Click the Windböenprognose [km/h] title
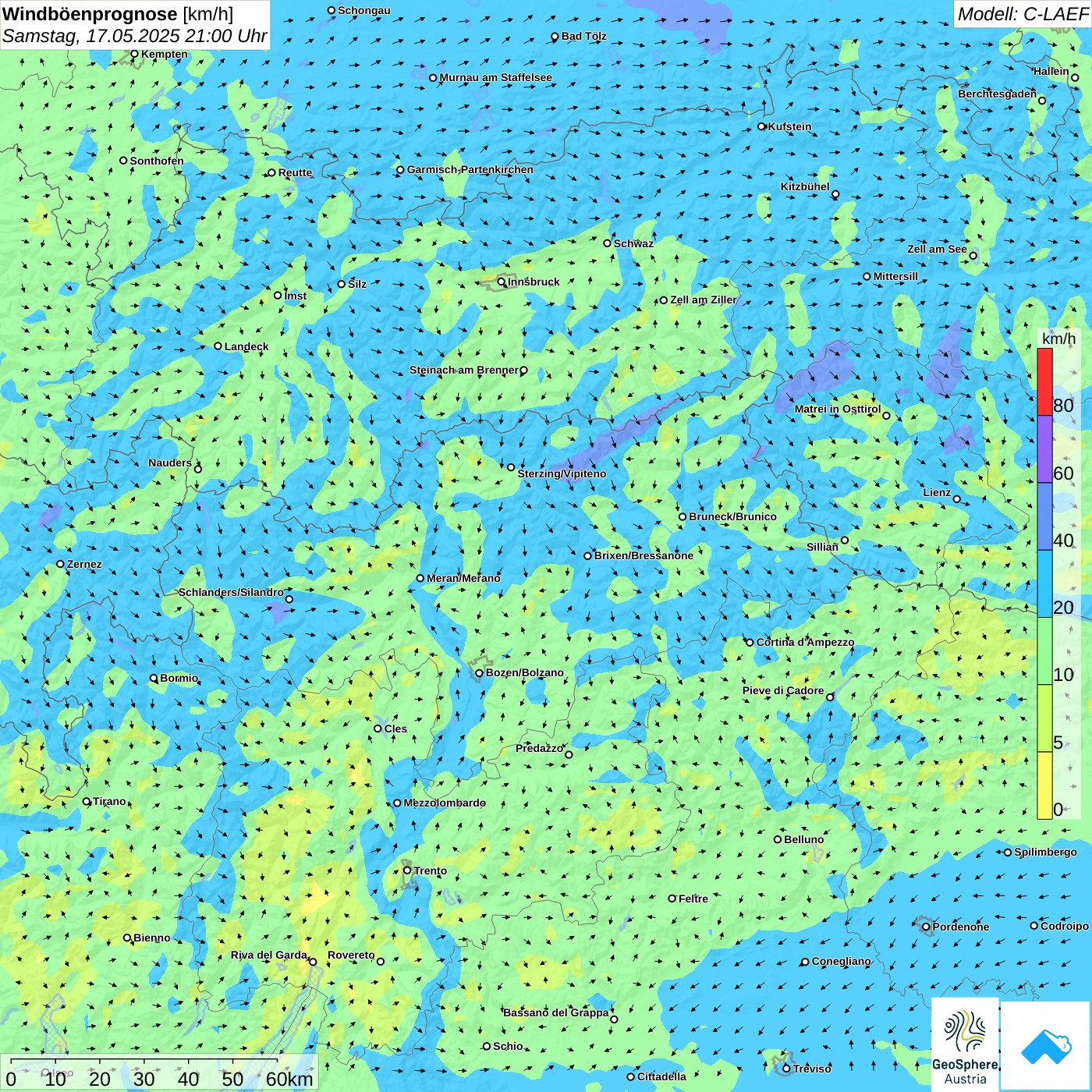 (118, 14)
